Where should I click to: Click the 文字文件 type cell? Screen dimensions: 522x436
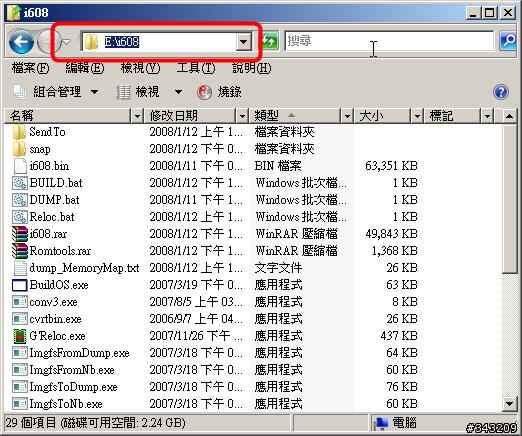coord(278,268)
